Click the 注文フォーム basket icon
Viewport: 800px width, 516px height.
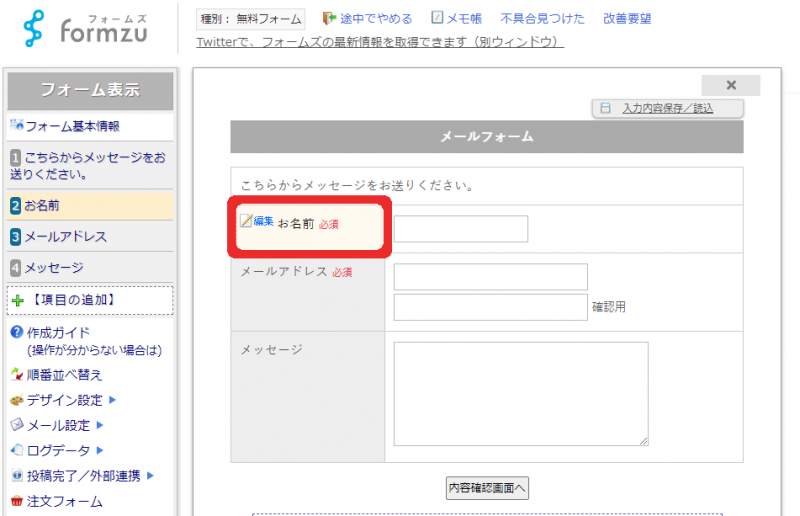point(16,502)
